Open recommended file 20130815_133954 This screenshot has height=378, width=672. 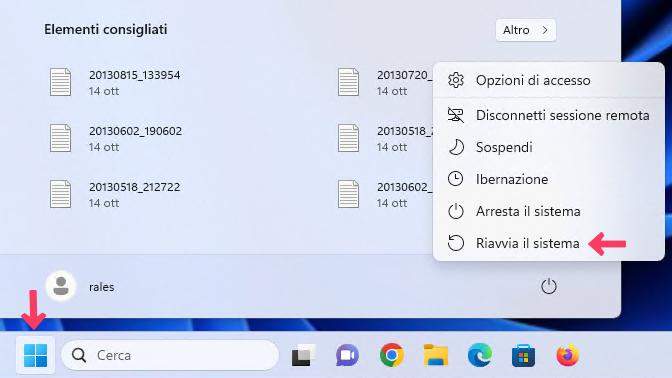(116, 82)
